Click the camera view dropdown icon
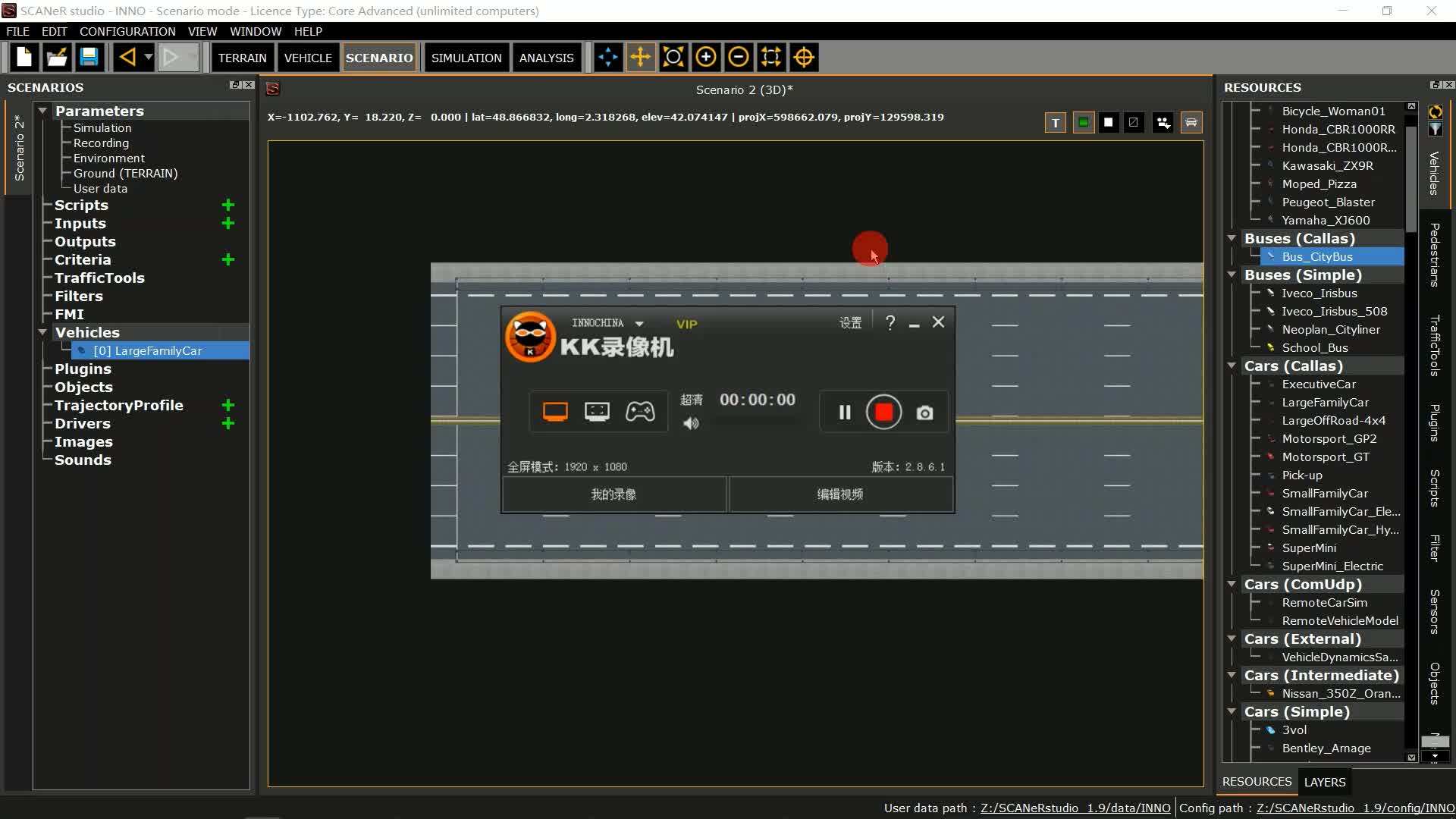 (x=1163, y=123)
